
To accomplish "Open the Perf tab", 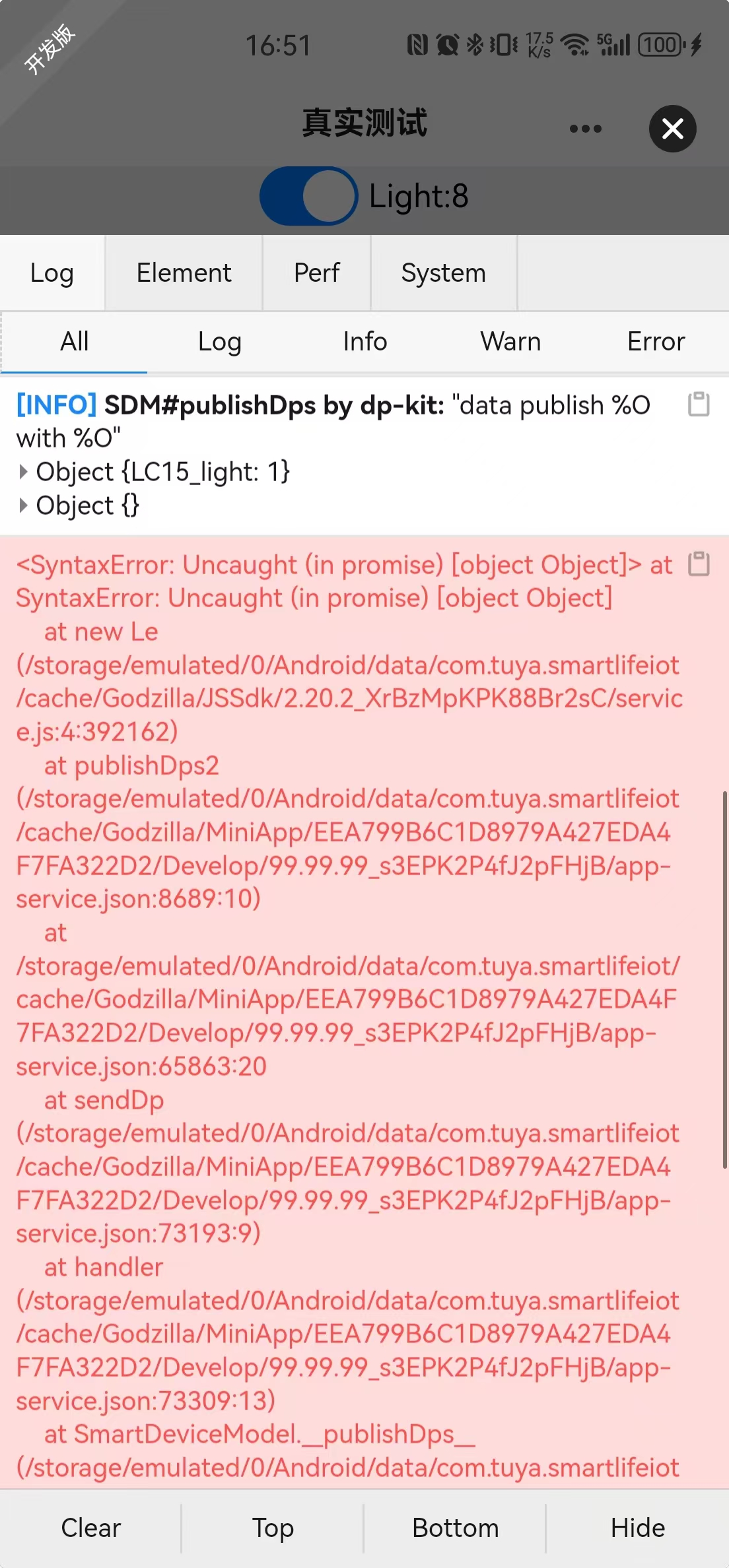I will (x=317, y=273).
